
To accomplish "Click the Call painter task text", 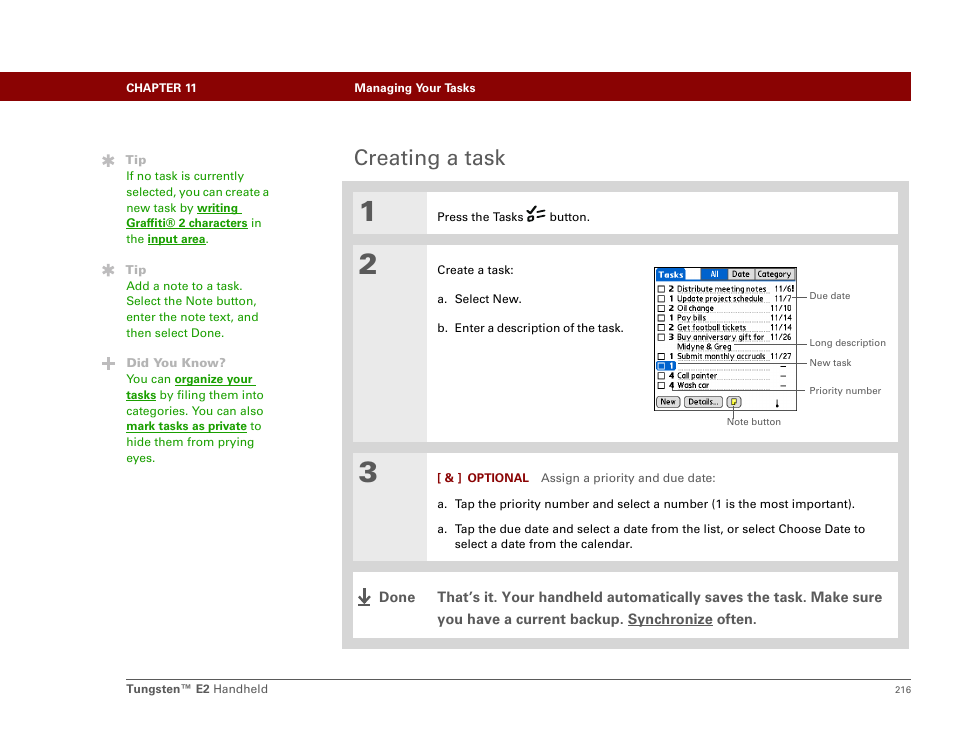I will coord(697,376).
